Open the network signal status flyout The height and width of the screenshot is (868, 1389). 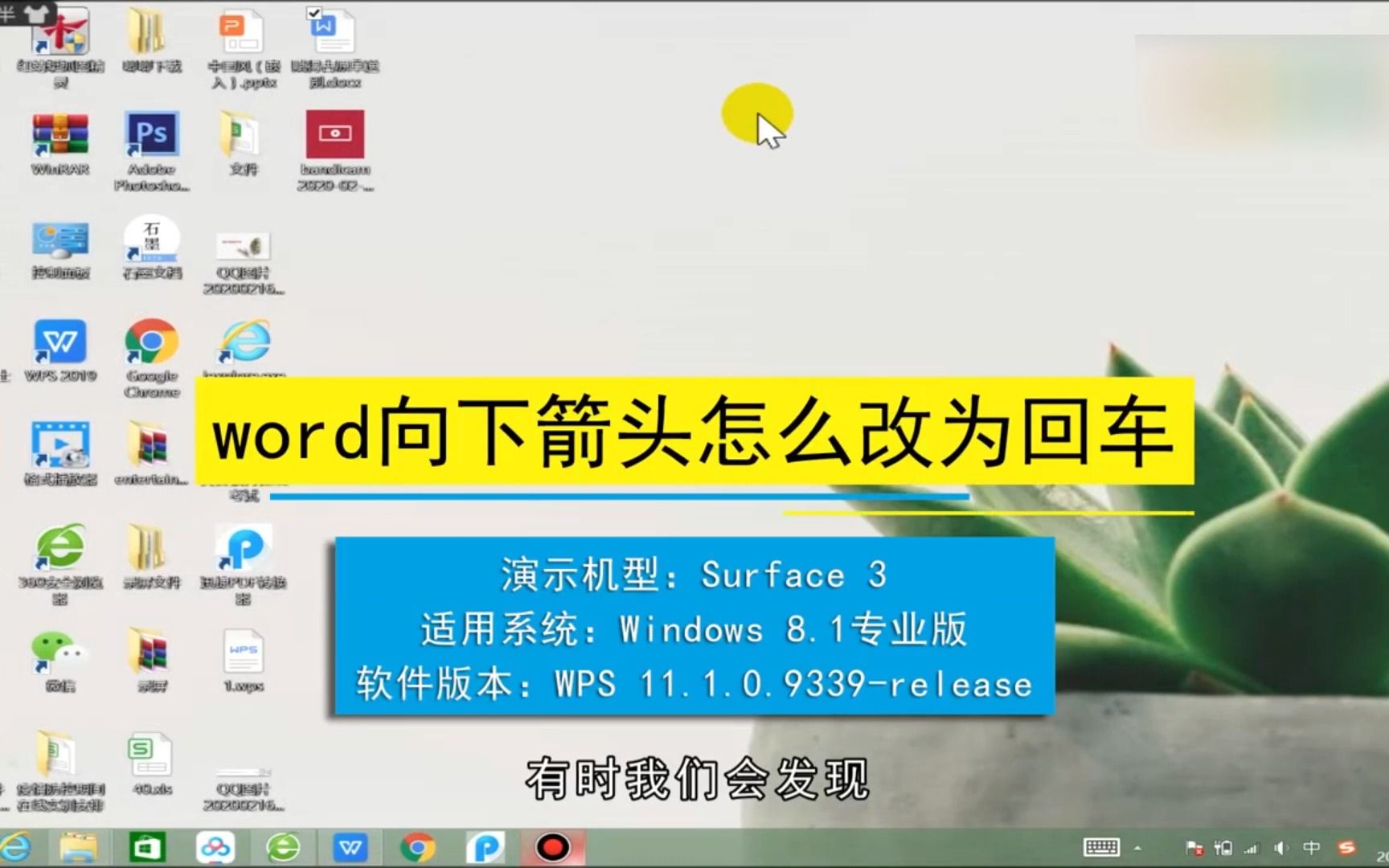(x=1251, y=848)
